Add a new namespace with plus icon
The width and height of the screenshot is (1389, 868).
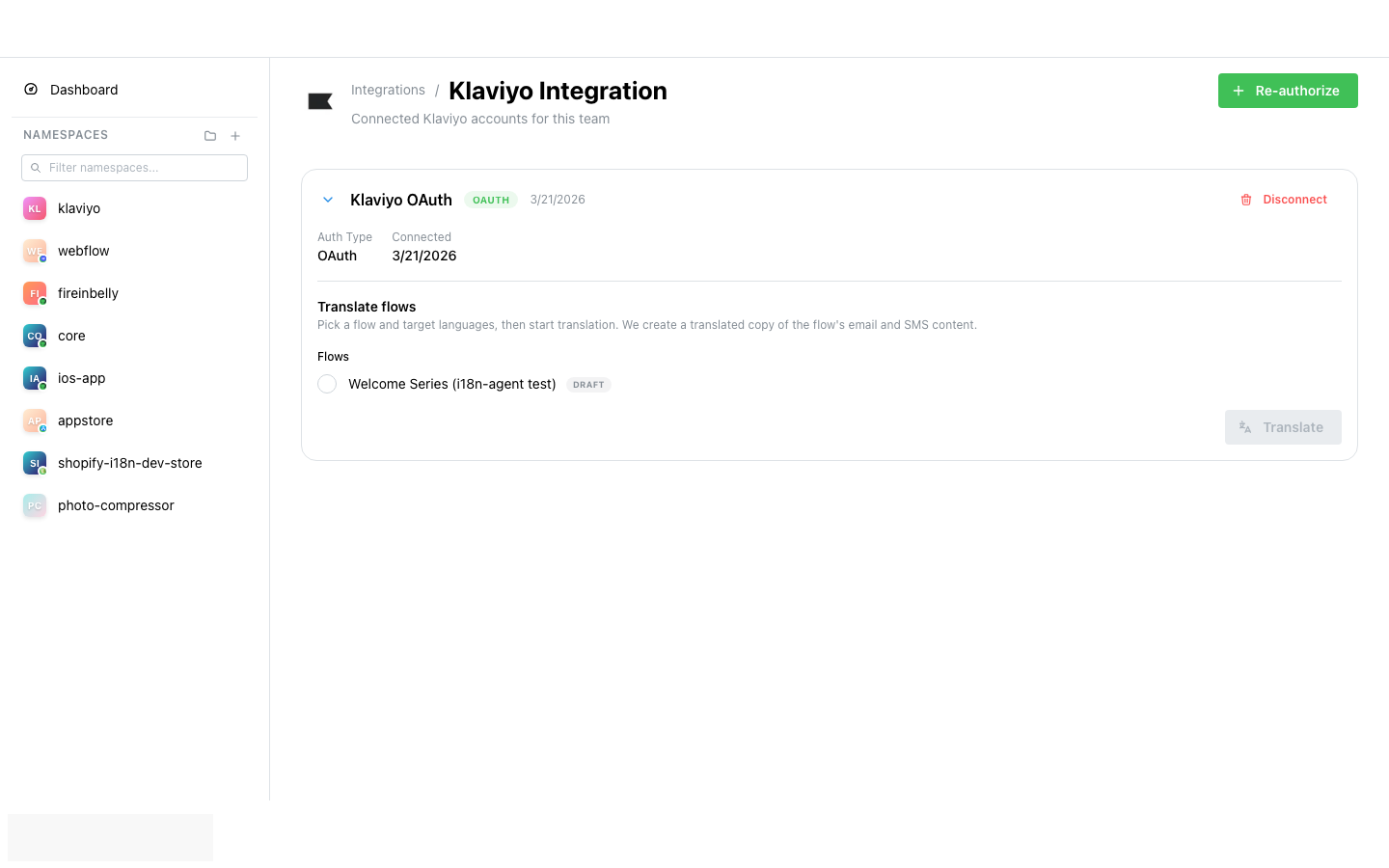tap(235, 136)
